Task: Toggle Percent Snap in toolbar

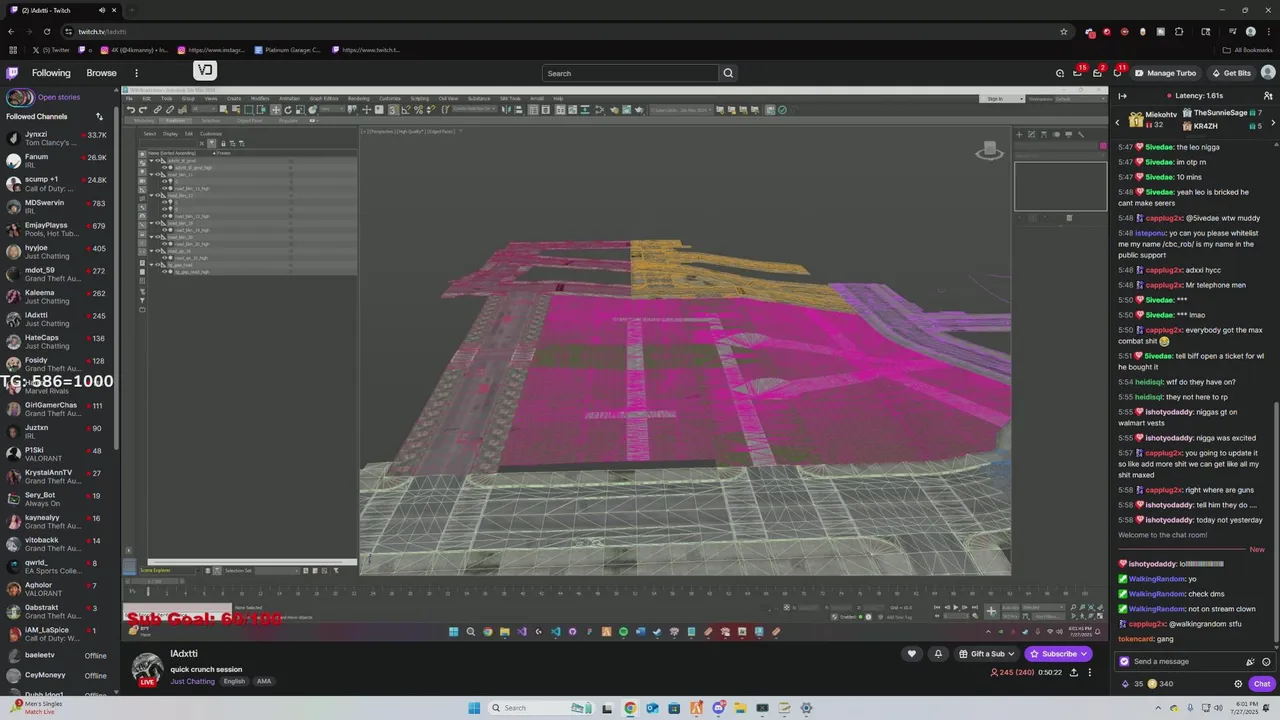Action: click(418, 110)
